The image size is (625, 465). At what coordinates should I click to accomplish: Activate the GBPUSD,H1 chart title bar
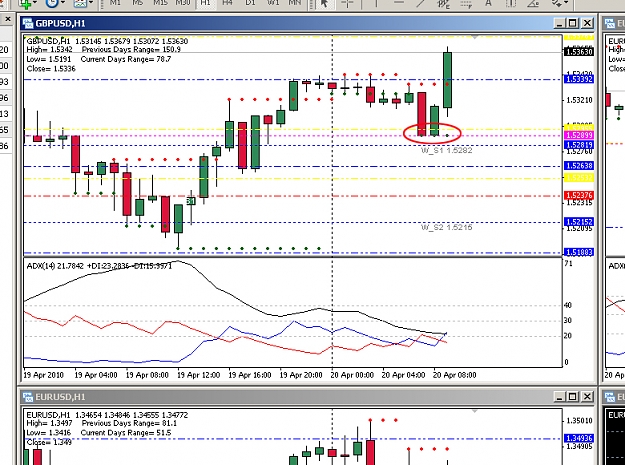click(x=287, y=23)
